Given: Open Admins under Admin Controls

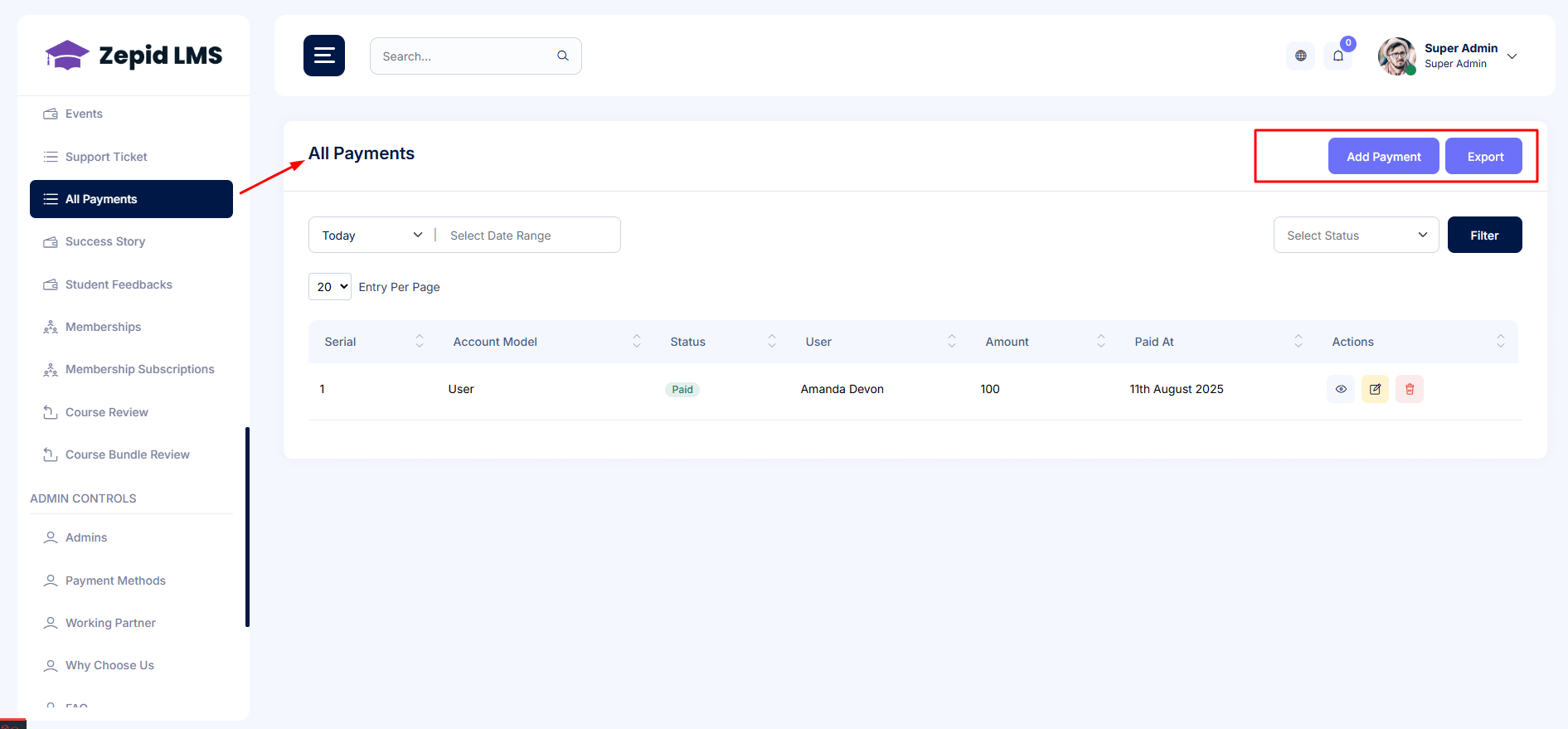Looking at the screenshot, I should 131,537.
